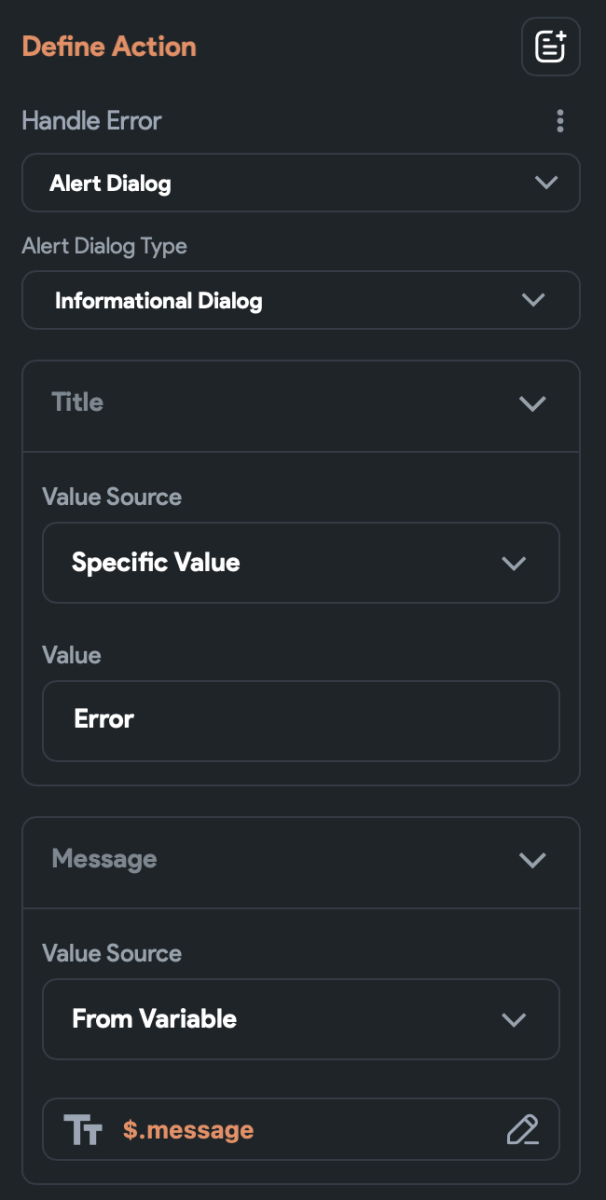Click the Tt text type icon
This screenshot has height=1200, width=606.
(x=83, y=1130)
